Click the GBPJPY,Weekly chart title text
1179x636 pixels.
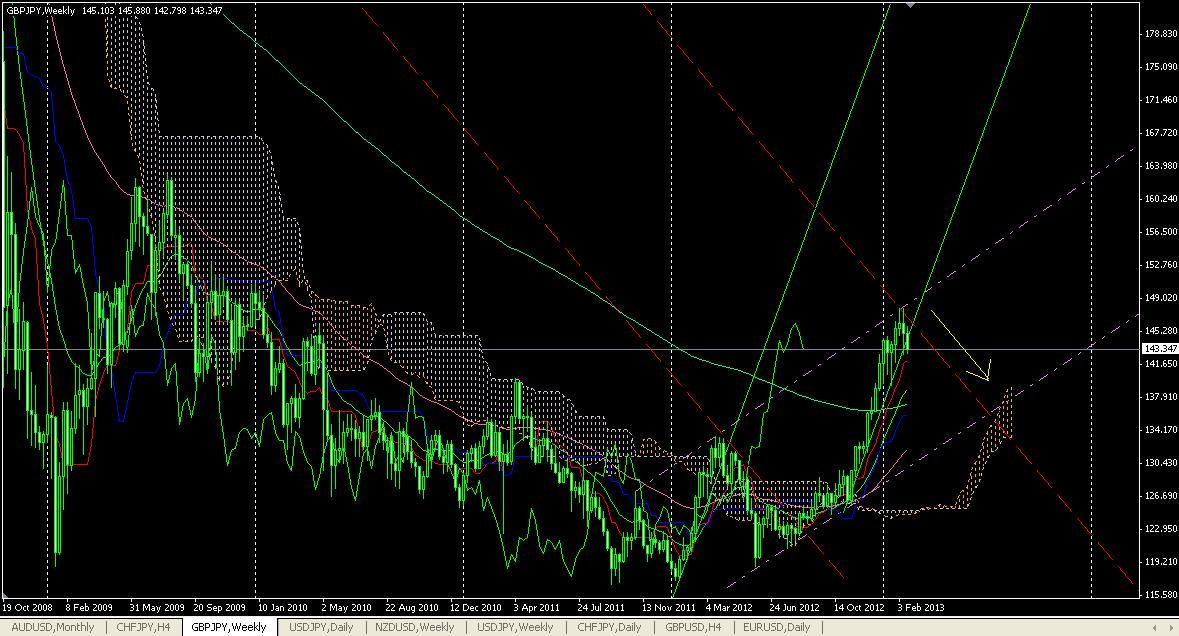pos(41,11)
